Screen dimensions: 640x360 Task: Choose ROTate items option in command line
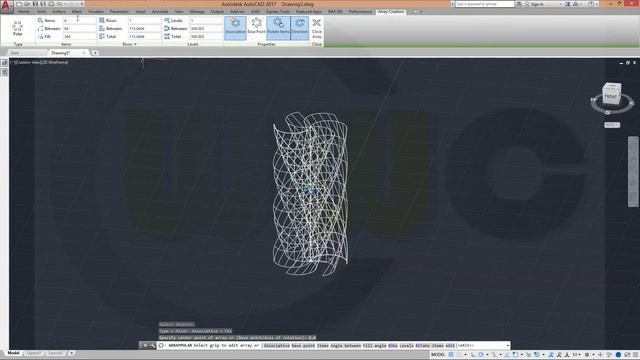click(429, 346)
